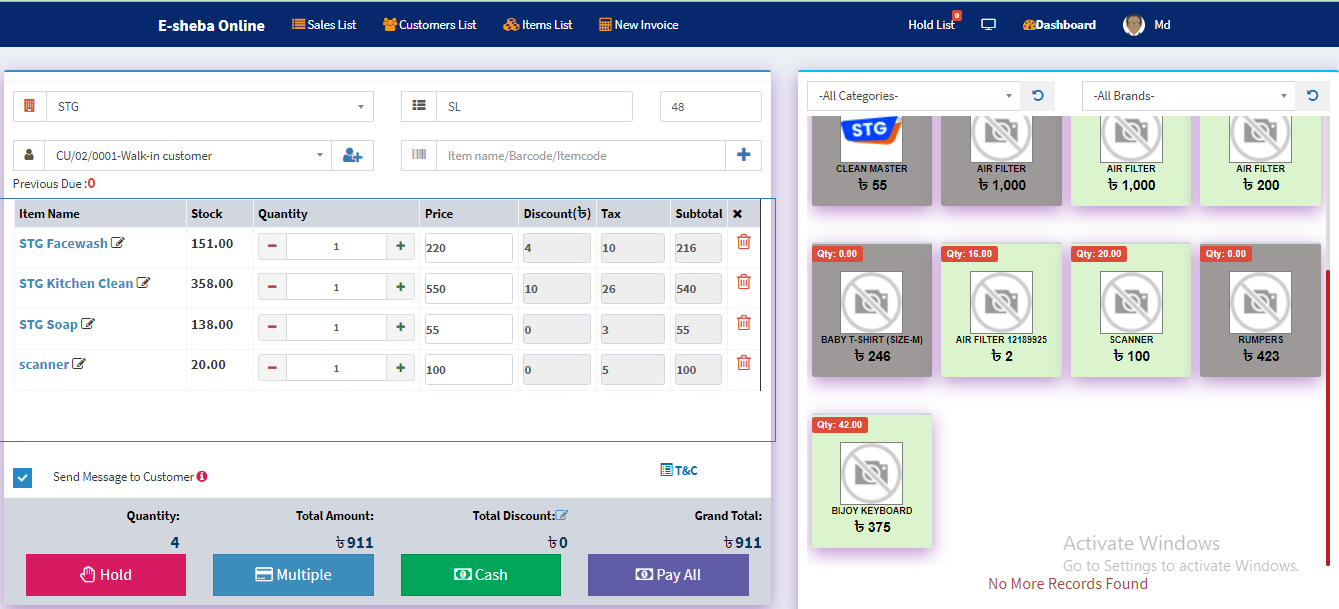Screen dimensions: 1339x609
Task: Decrease STG Facewash quantity with minus
Action: tap(272, 246)
